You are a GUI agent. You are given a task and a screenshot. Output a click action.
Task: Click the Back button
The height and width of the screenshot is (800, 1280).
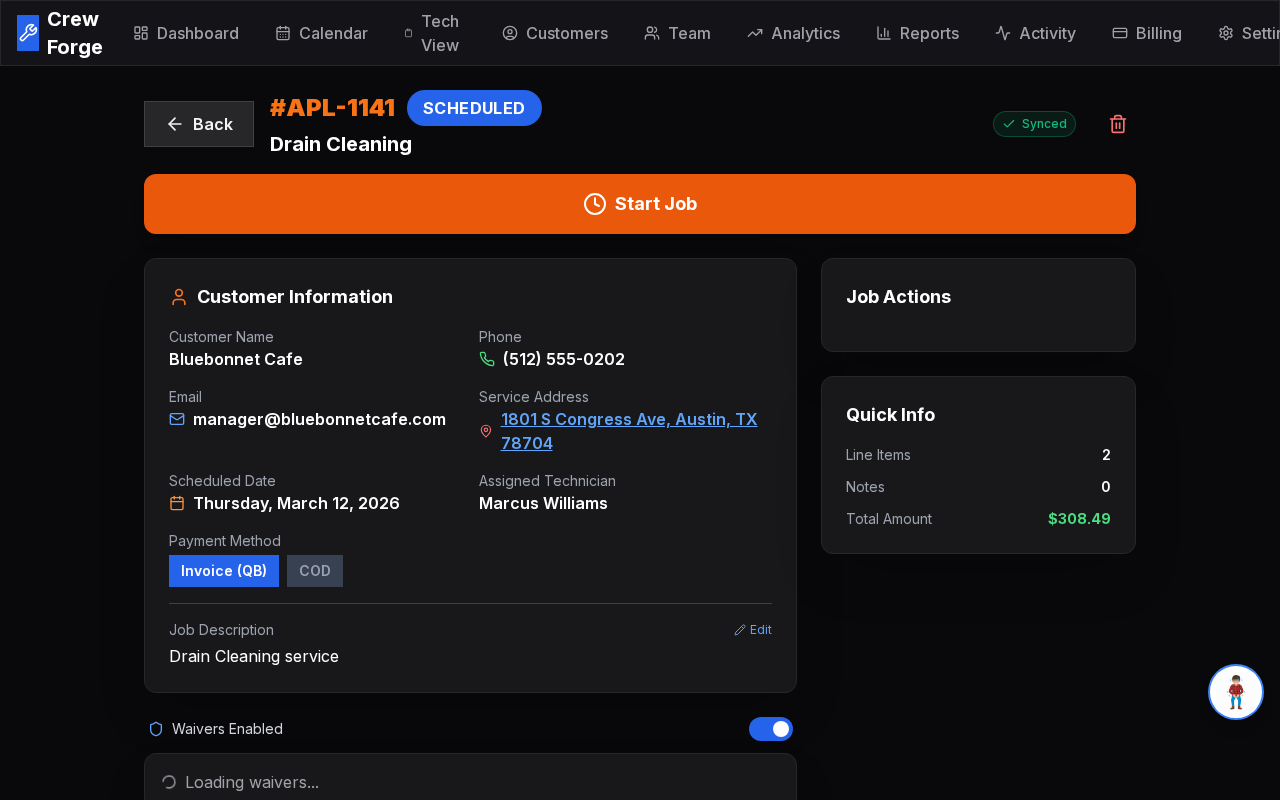pyautogui.click(x=199, y=124)
